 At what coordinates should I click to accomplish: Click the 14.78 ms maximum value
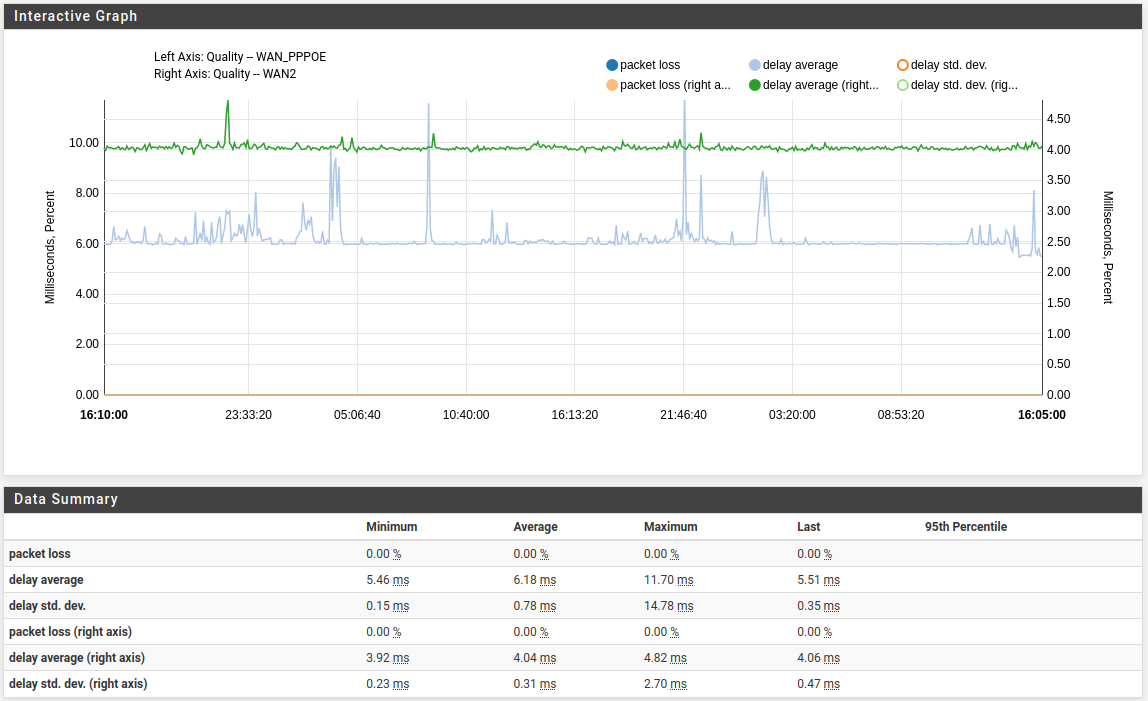pos(668,607)
